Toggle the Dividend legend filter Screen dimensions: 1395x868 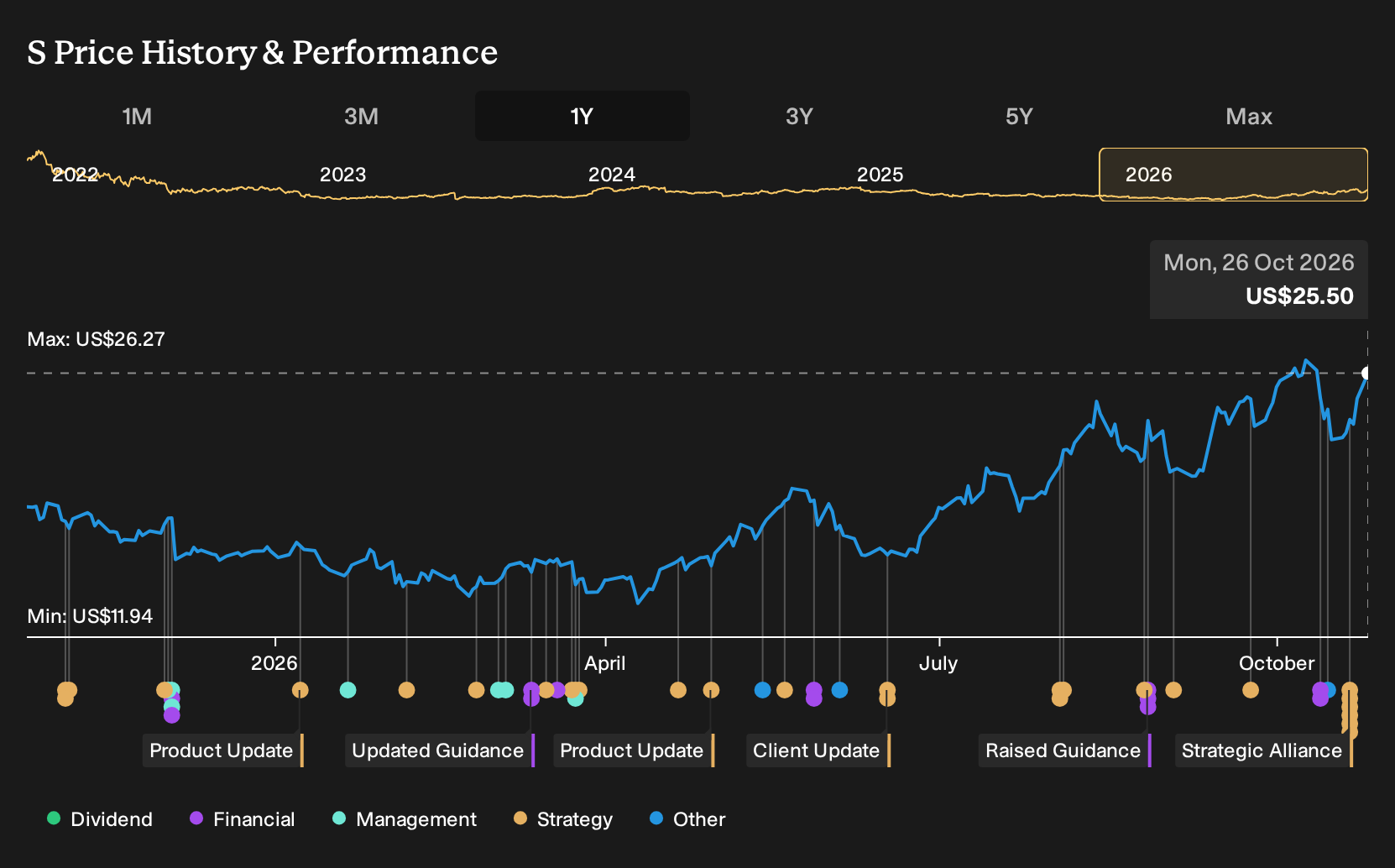tap(100, 818)
